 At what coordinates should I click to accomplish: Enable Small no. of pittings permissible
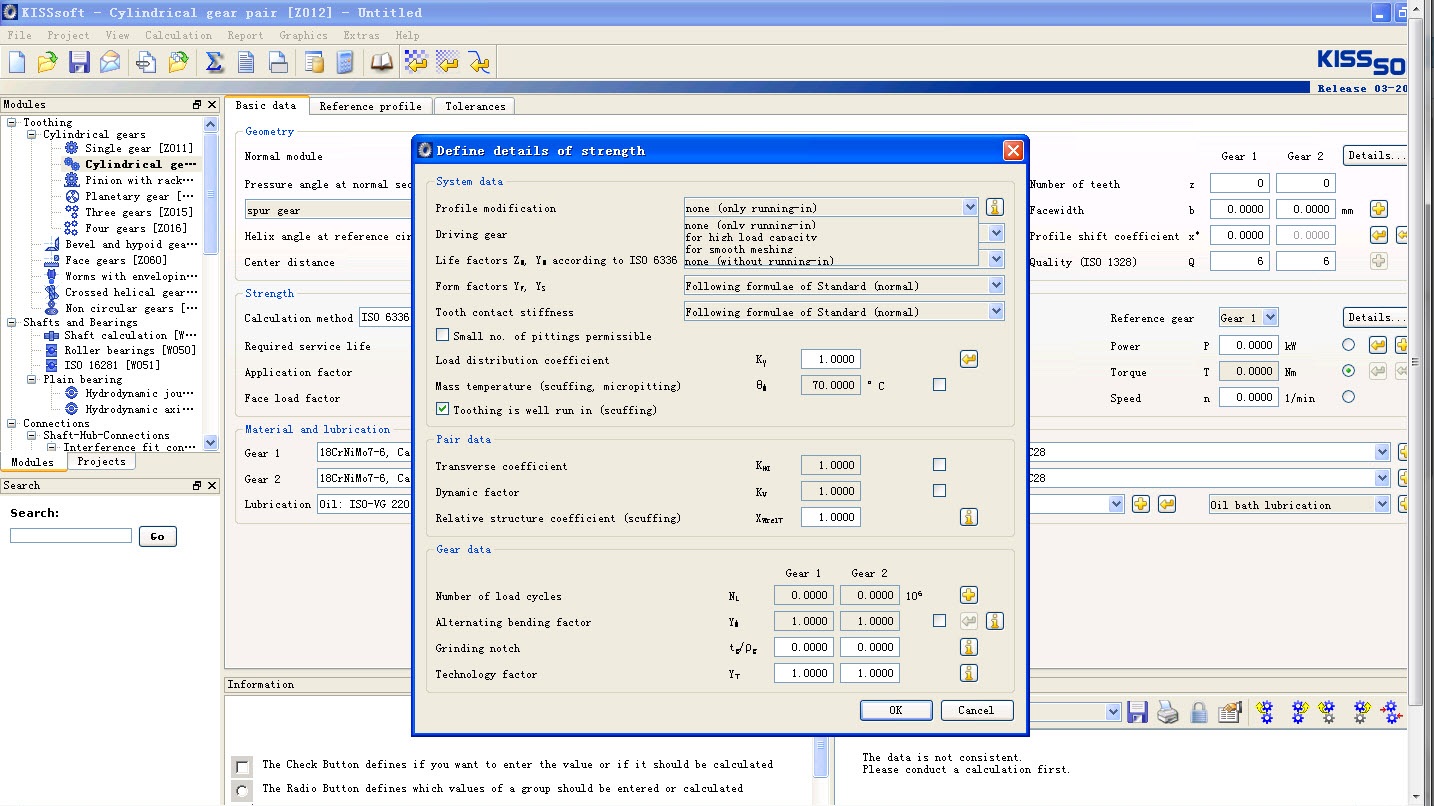point(442,335)
